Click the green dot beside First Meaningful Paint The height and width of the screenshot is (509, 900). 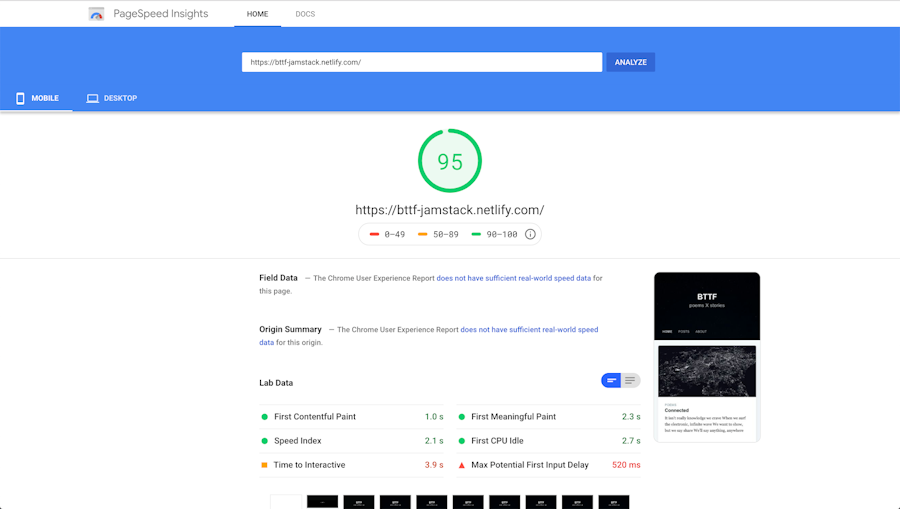coord(461,417)
